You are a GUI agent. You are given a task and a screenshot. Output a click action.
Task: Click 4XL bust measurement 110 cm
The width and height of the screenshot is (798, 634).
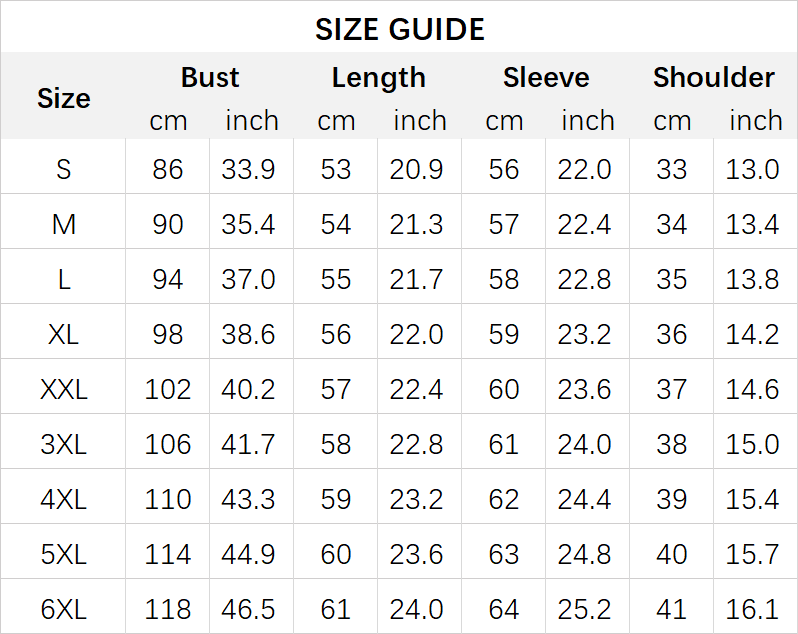pos(168,499)
